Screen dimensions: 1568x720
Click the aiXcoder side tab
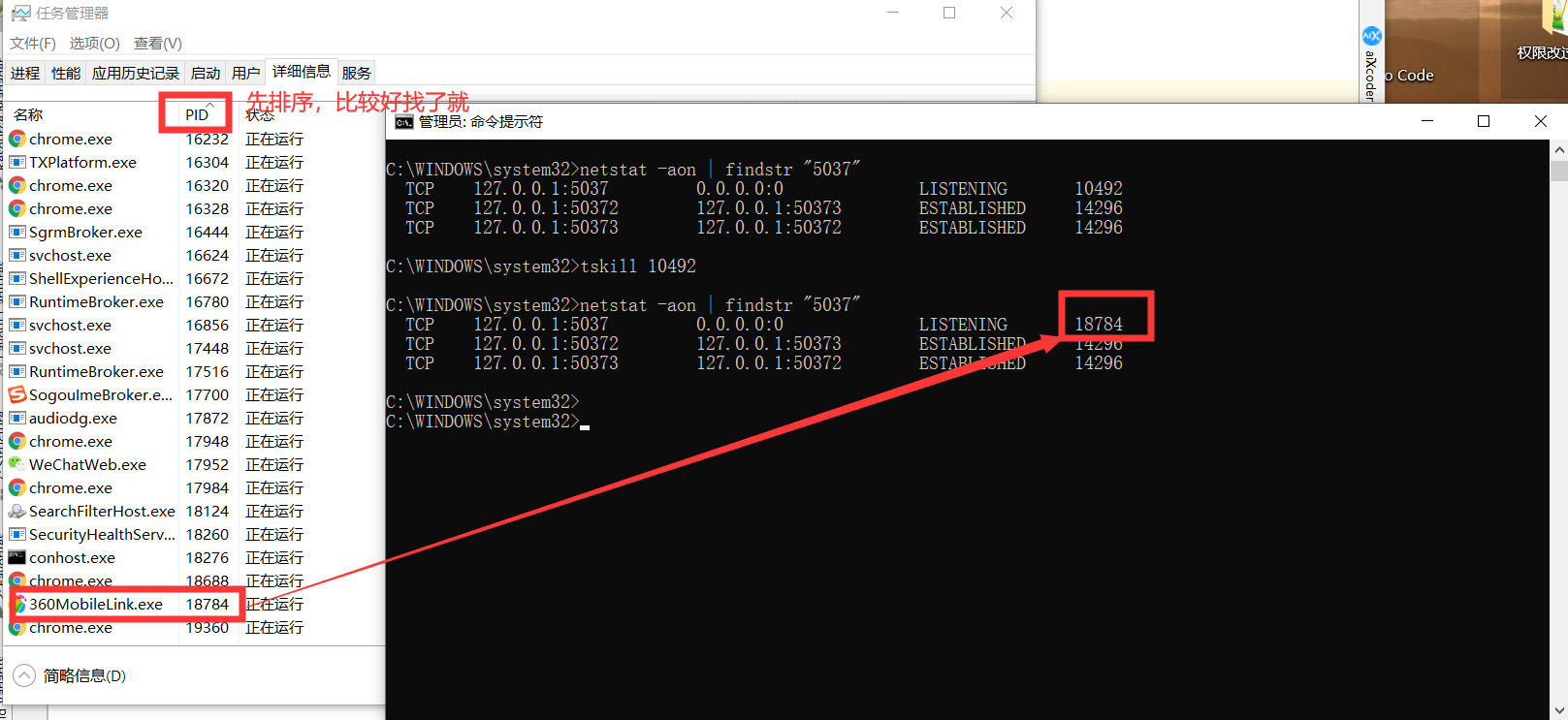1370,64
